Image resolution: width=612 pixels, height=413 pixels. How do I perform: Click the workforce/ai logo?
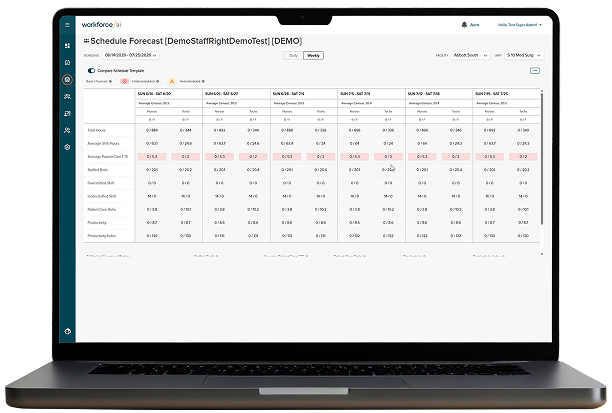point(101,25)
